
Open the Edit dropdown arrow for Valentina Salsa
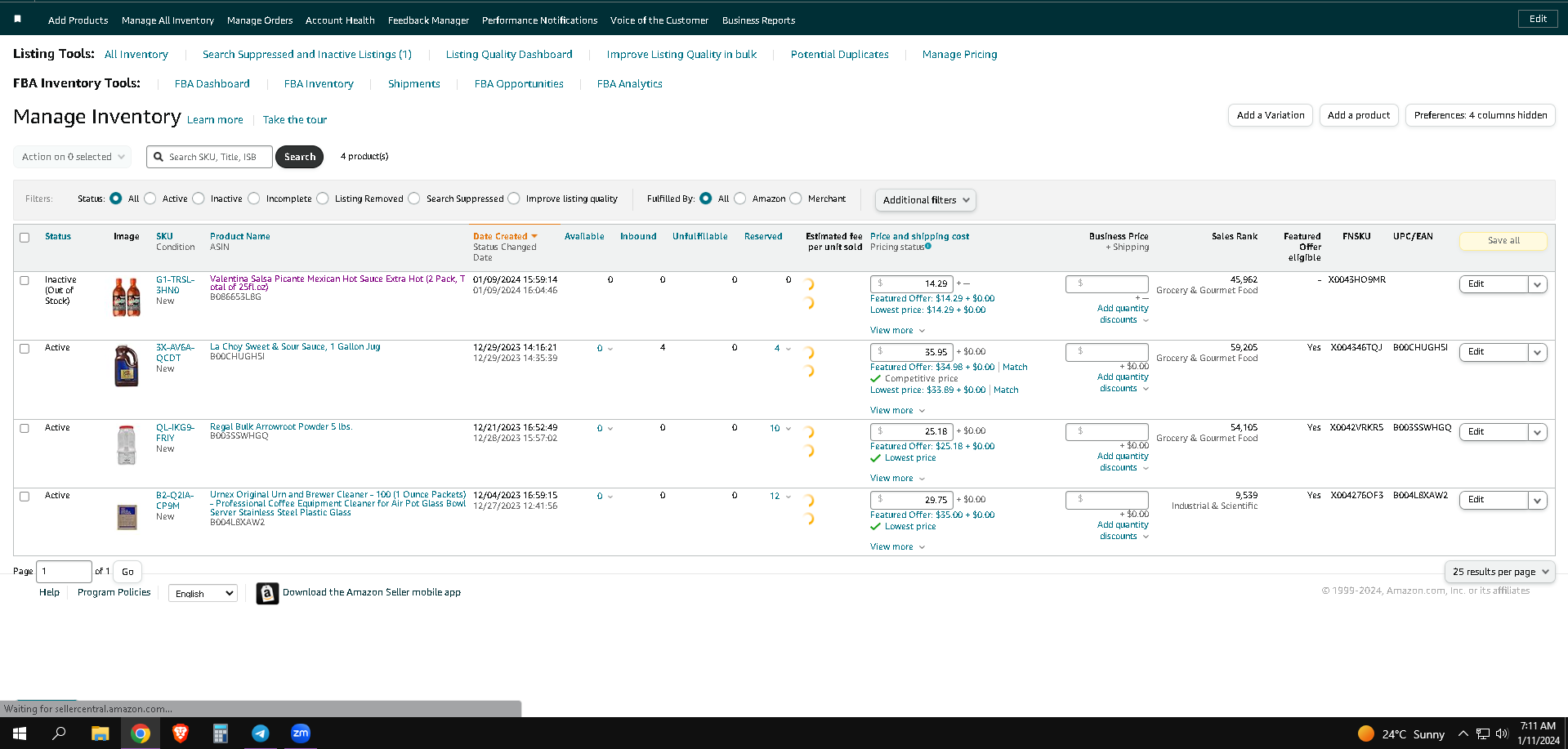[1537, 284]
